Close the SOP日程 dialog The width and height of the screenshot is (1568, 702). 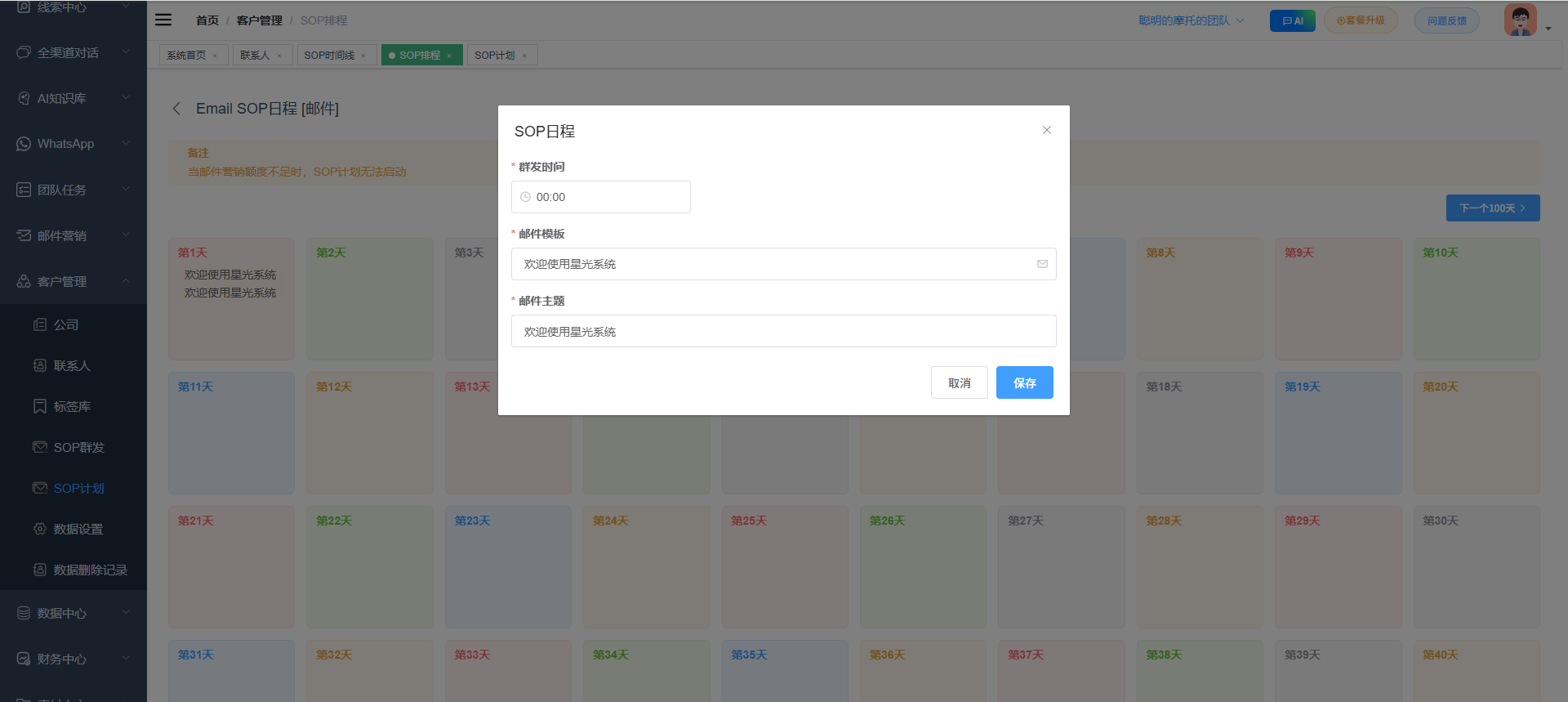pos(1046,130)
